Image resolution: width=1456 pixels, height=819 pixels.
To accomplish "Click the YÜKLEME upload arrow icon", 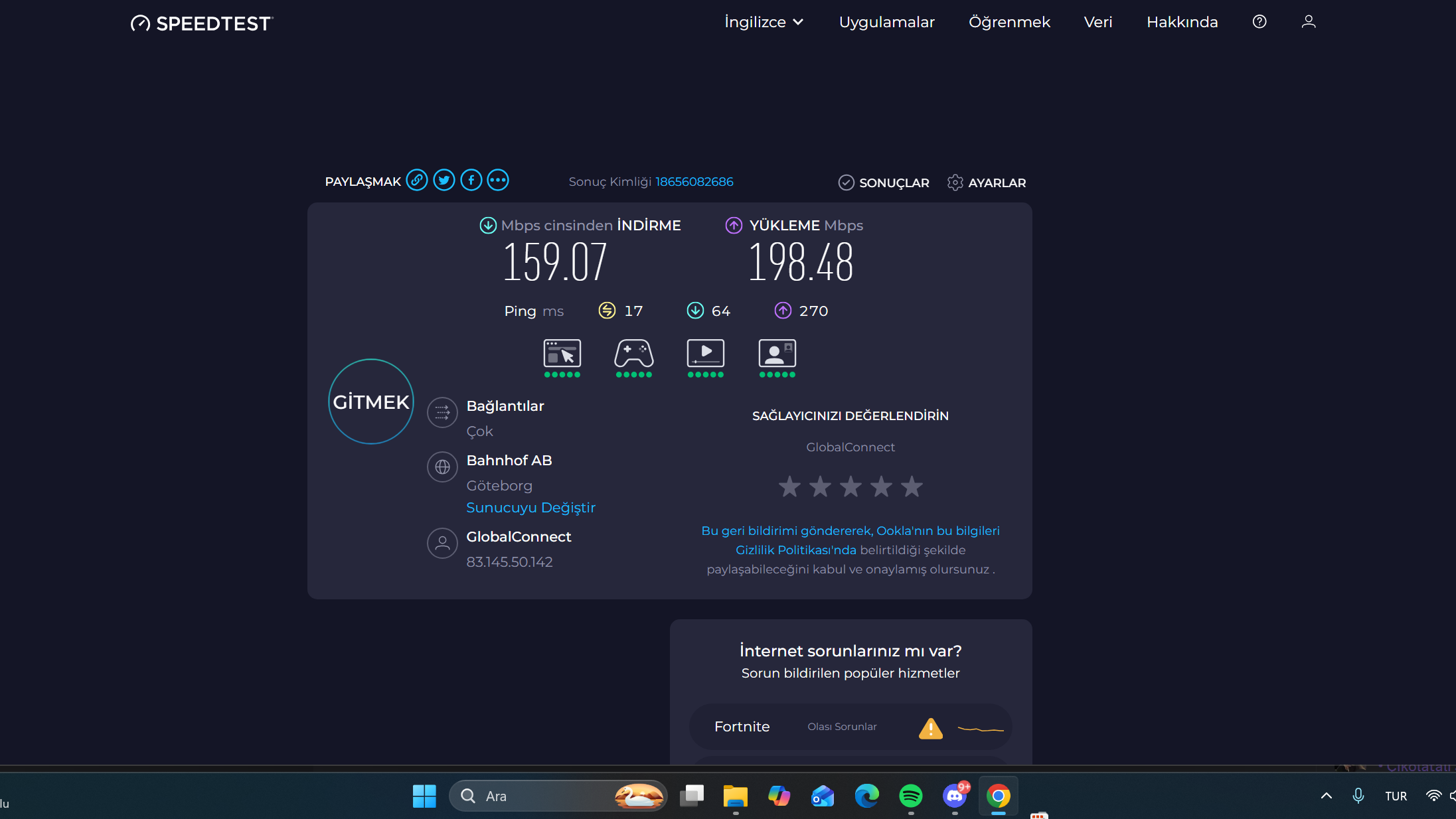I will click(x=734, y=226).
